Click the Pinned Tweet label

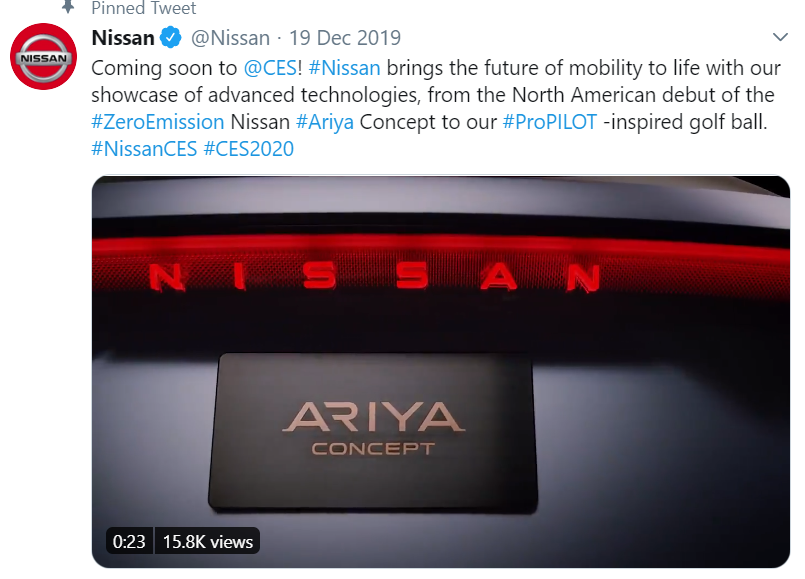(144, 8)
